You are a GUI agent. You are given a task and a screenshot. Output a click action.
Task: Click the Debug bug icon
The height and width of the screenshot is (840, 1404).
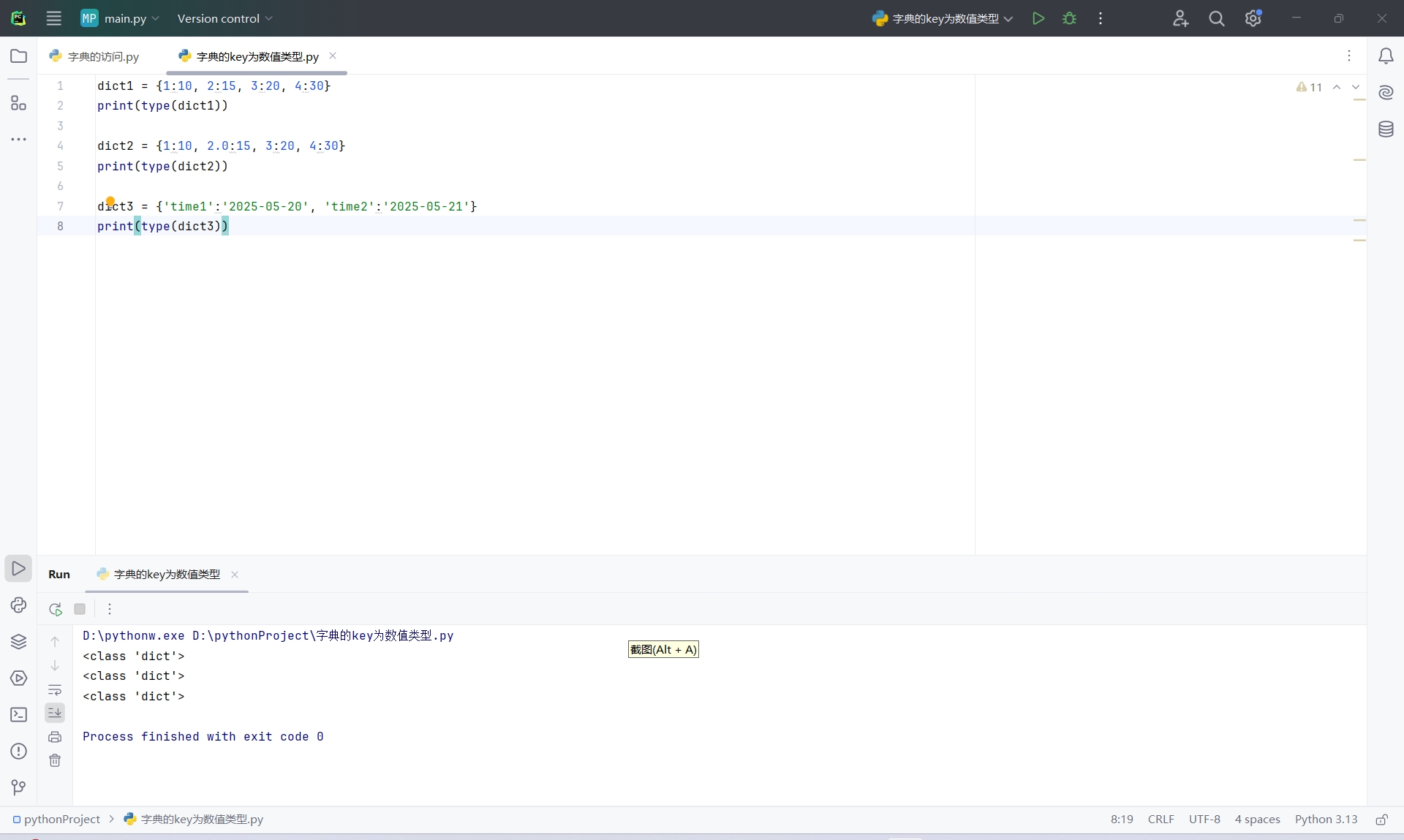[x=1069, y=18]
